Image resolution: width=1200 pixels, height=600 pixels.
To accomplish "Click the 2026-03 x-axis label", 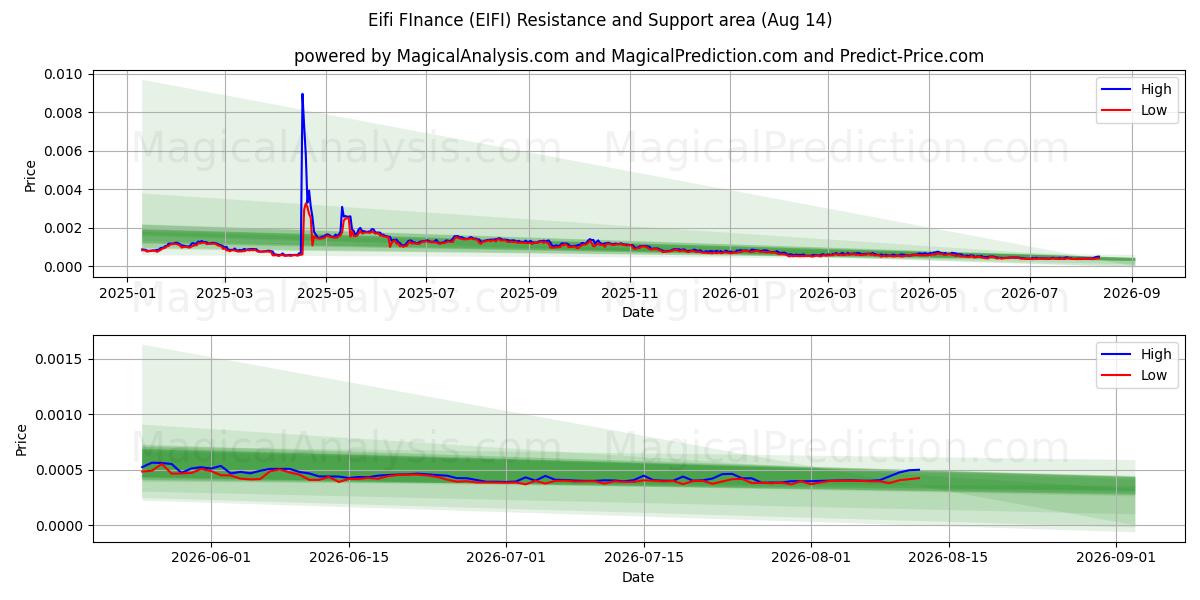I will [828, 293].
